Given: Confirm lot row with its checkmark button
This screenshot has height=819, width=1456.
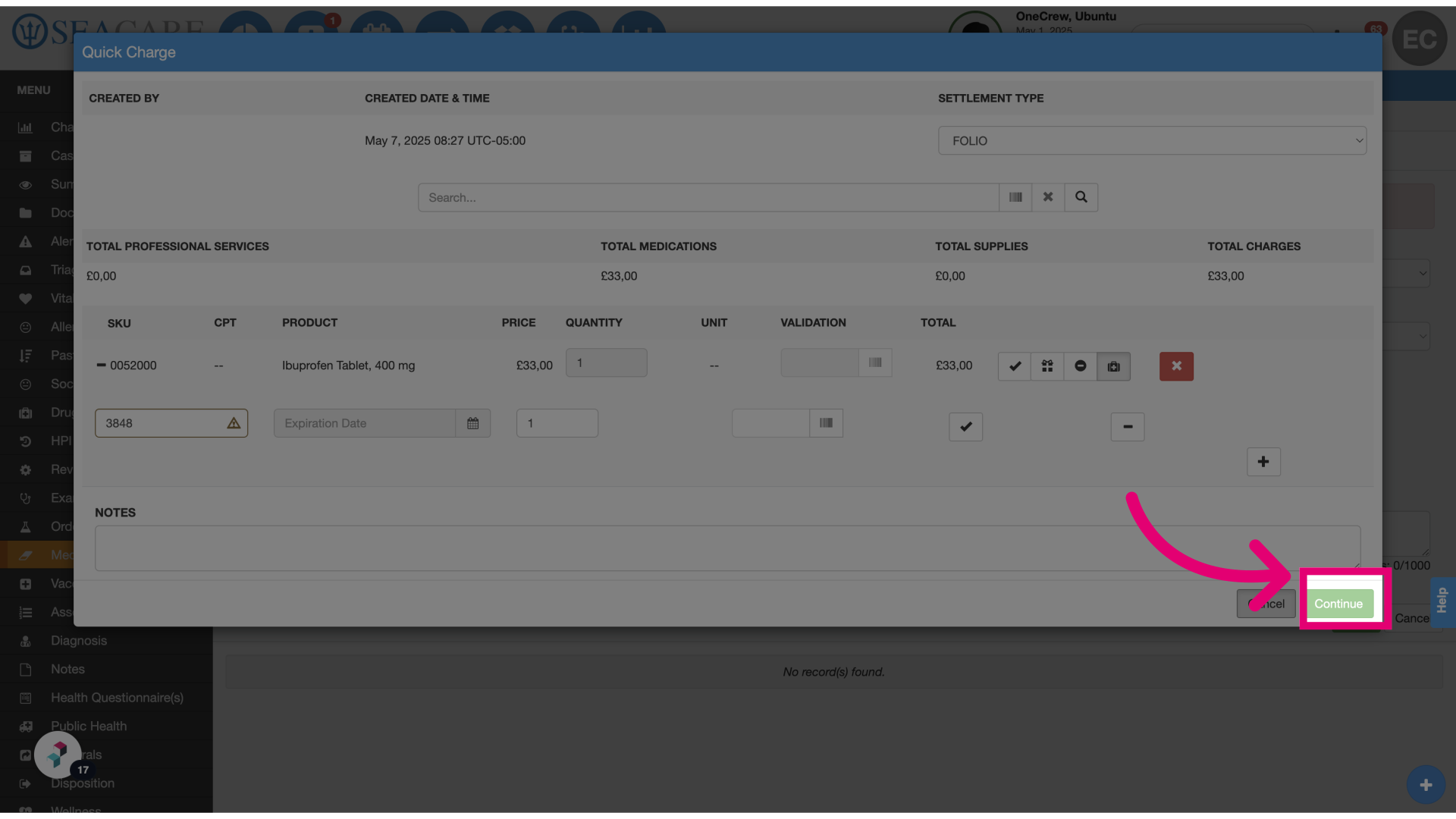Looking at the screenshot, I should click(965, 427).
